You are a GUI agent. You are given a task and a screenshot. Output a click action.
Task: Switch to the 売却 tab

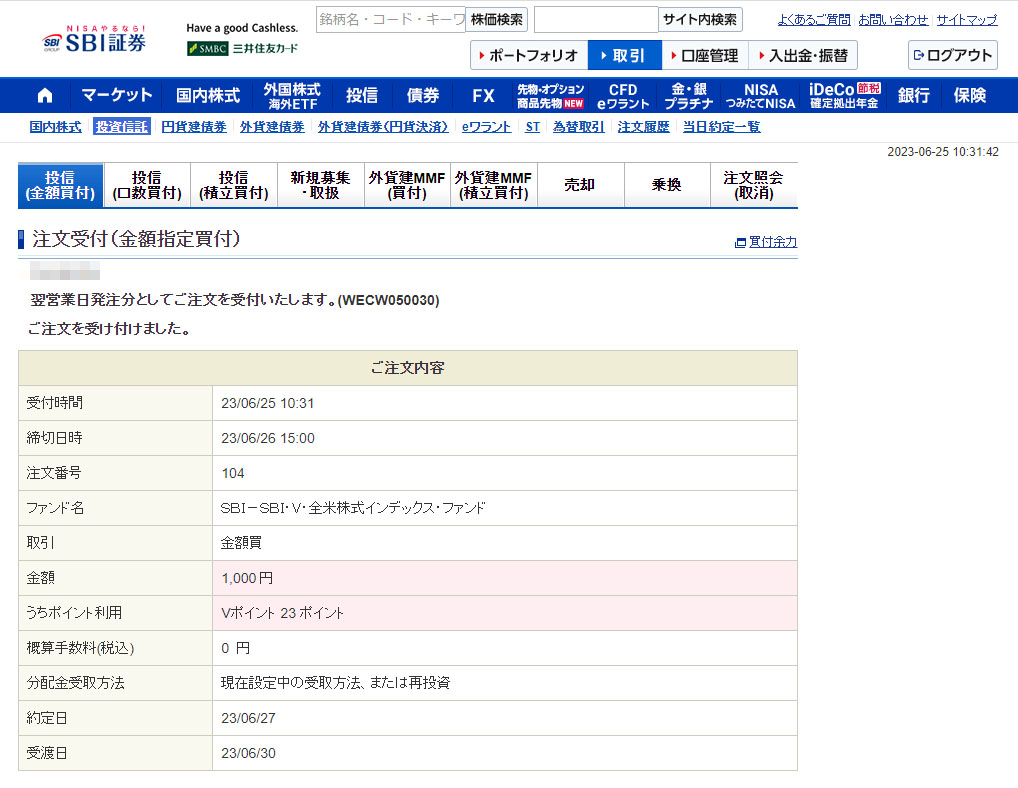[580, 185]
